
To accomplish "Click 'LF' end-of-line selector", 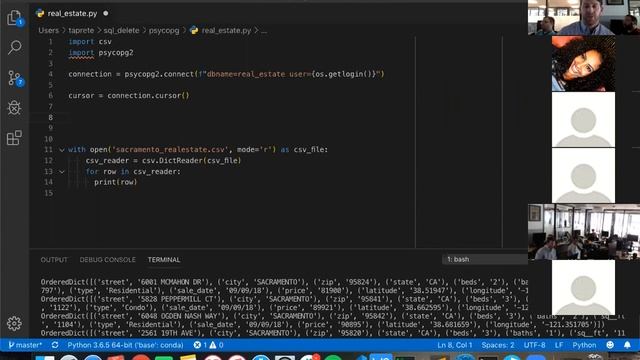I will [559, 345].
